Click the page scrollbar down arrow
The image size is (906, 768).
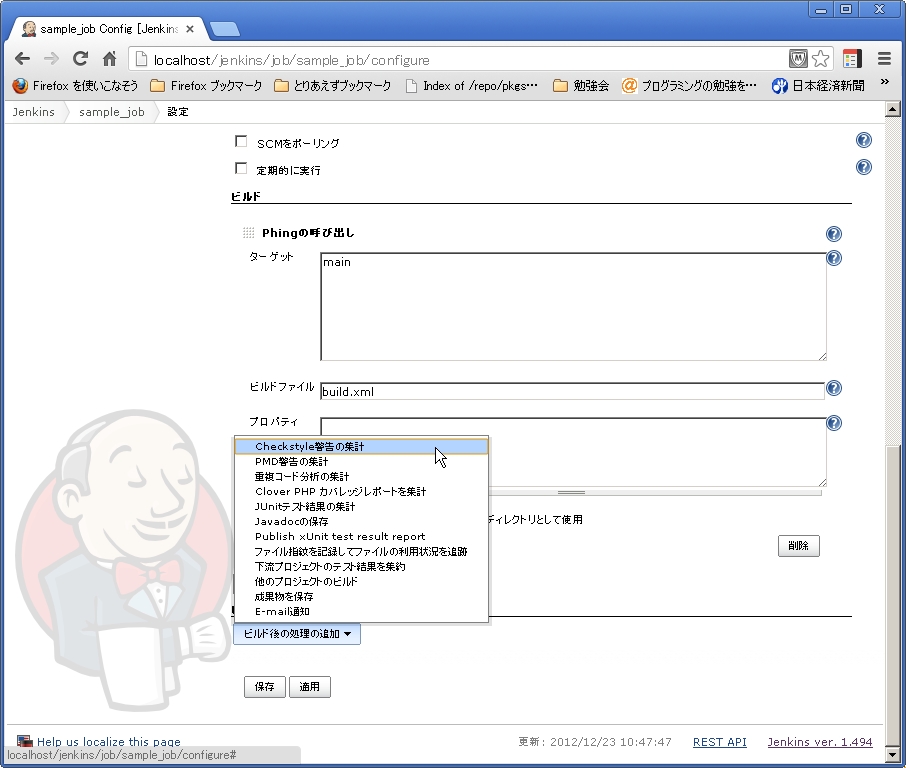(892, 754)
